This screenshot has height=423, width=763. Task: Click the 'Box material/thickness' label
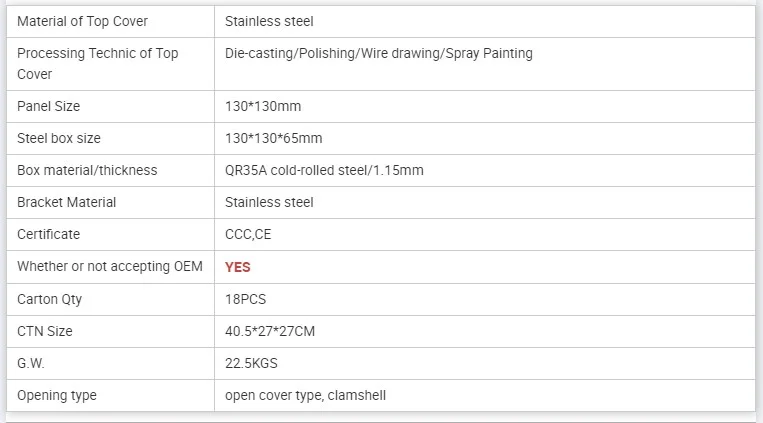(x=87, y=170)
